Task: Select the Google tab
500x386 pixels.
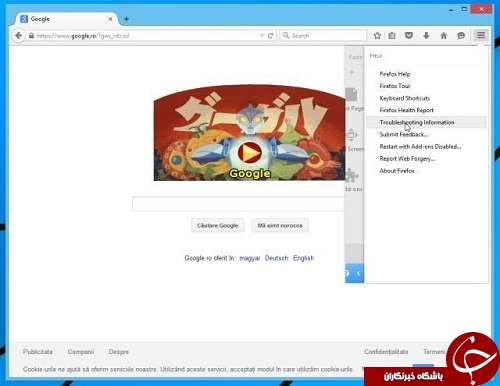Action: [66, 19]
